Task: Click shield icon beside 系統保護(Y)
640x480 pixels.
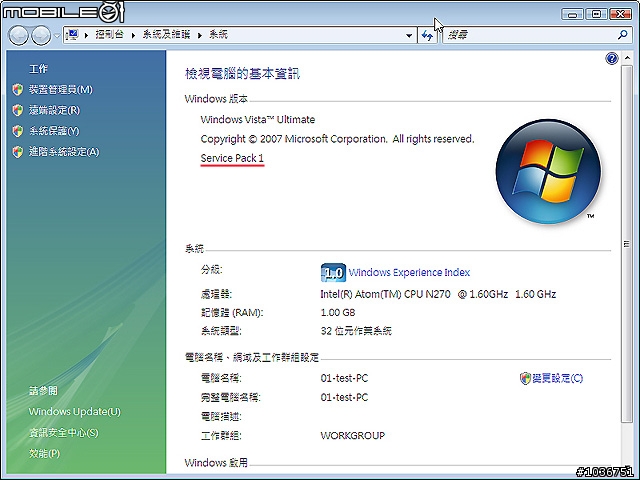Action: point(18,131)
